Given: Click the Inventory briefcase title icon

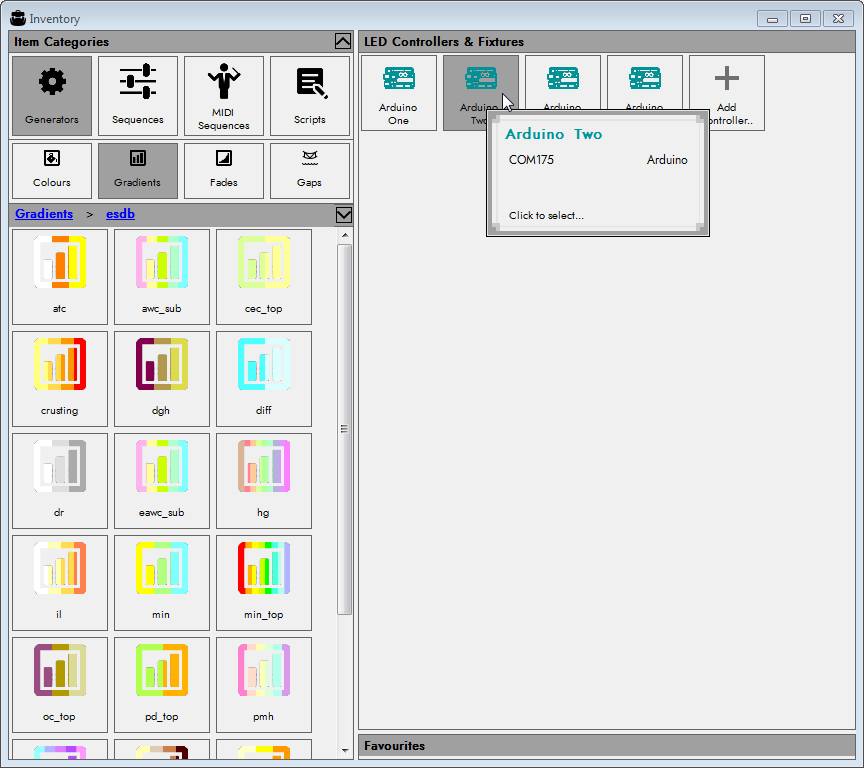Looking at the screenshot, I should [18, 18].
